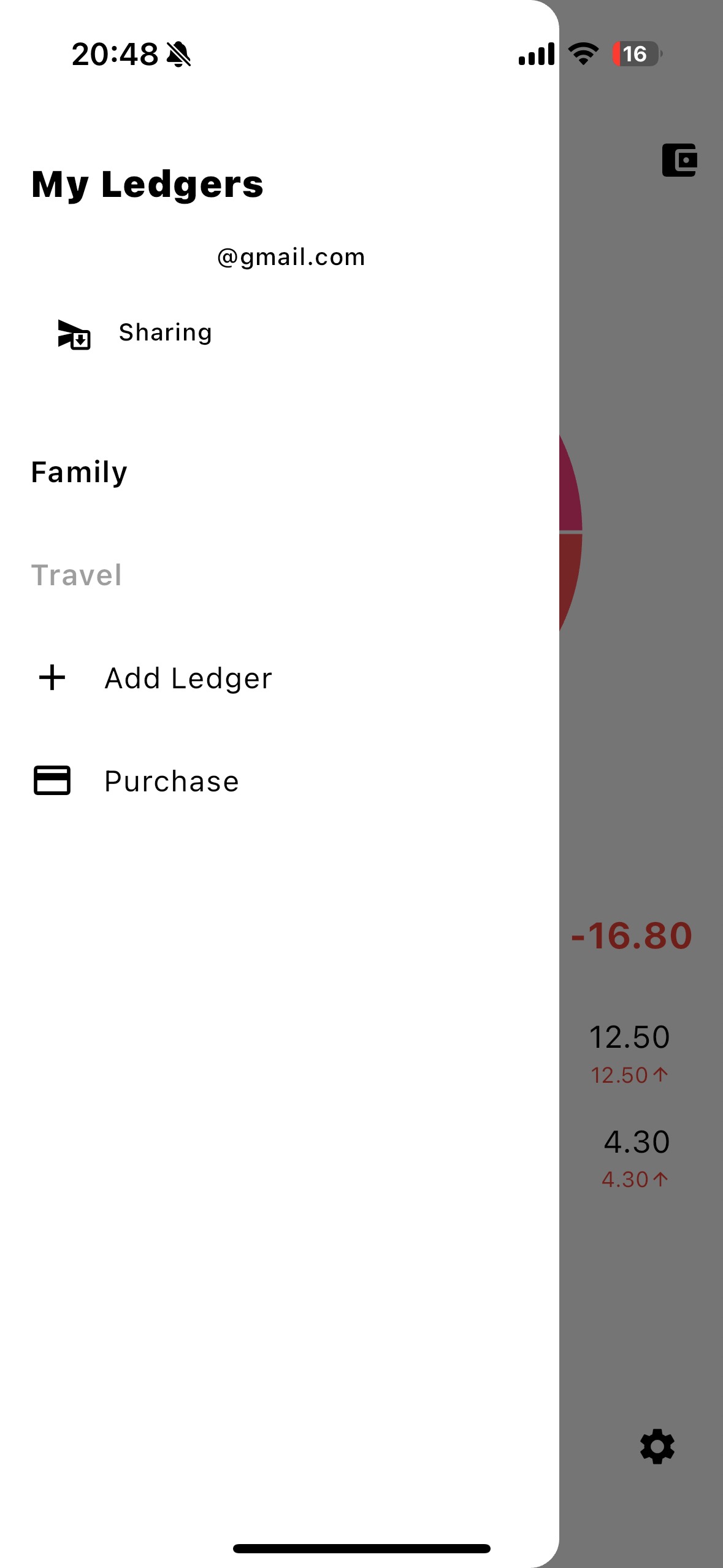This screenshot has height=1568, width=723.
Task: Tap the cellular signal bars
Action: (537, 54)
